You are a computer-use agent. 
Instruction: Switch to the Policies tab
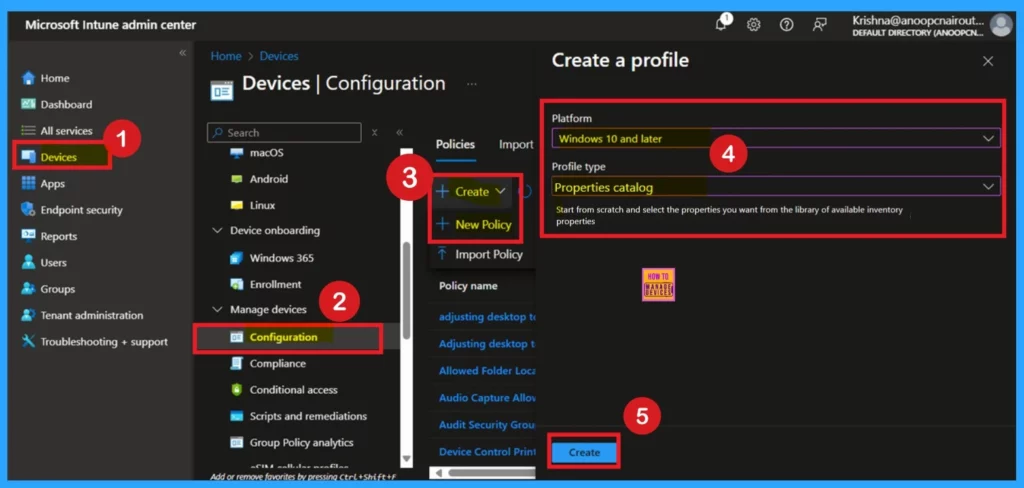coord(455,144)
